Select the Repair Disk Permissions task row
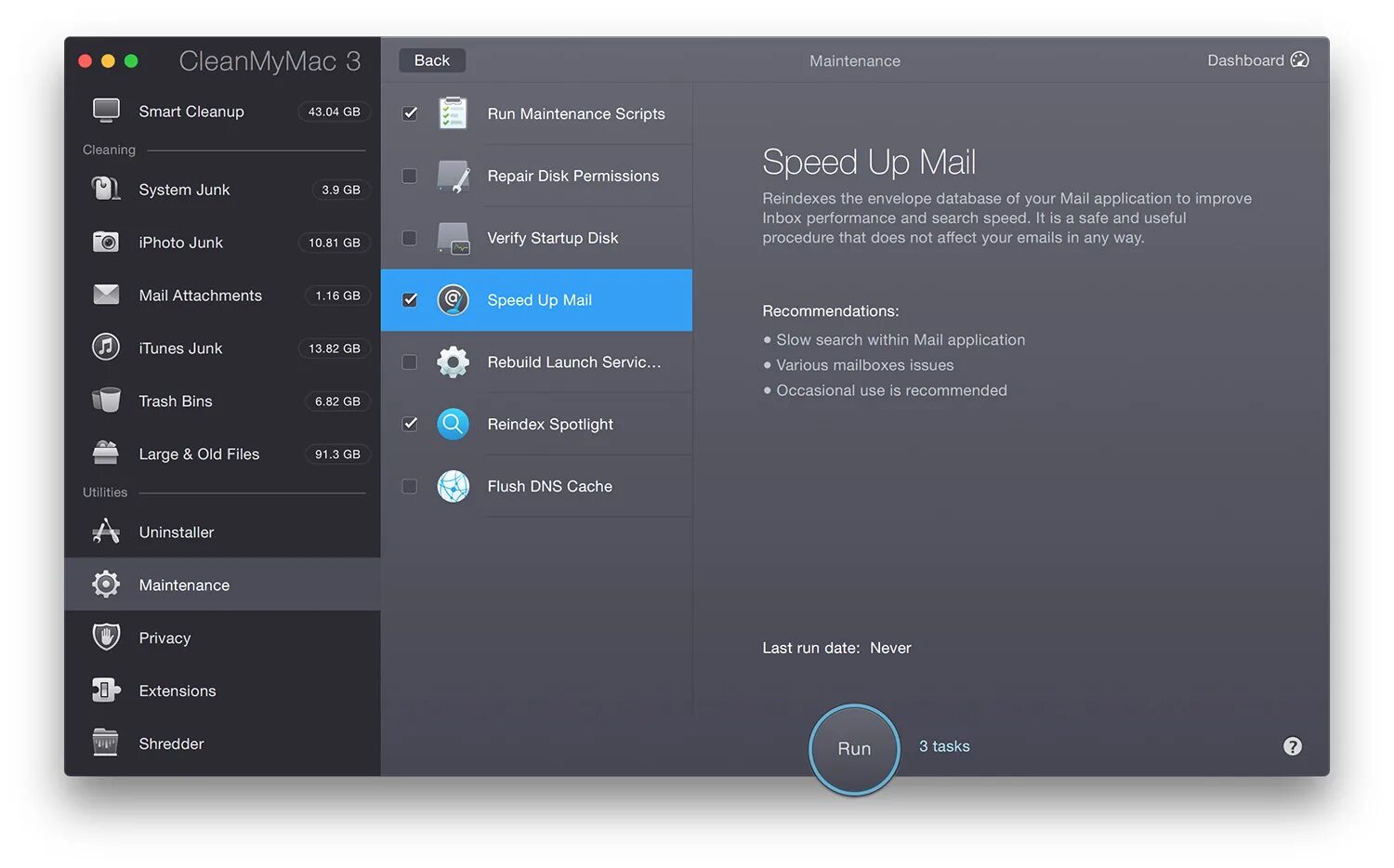1394x868 pixels. point(537,176)
